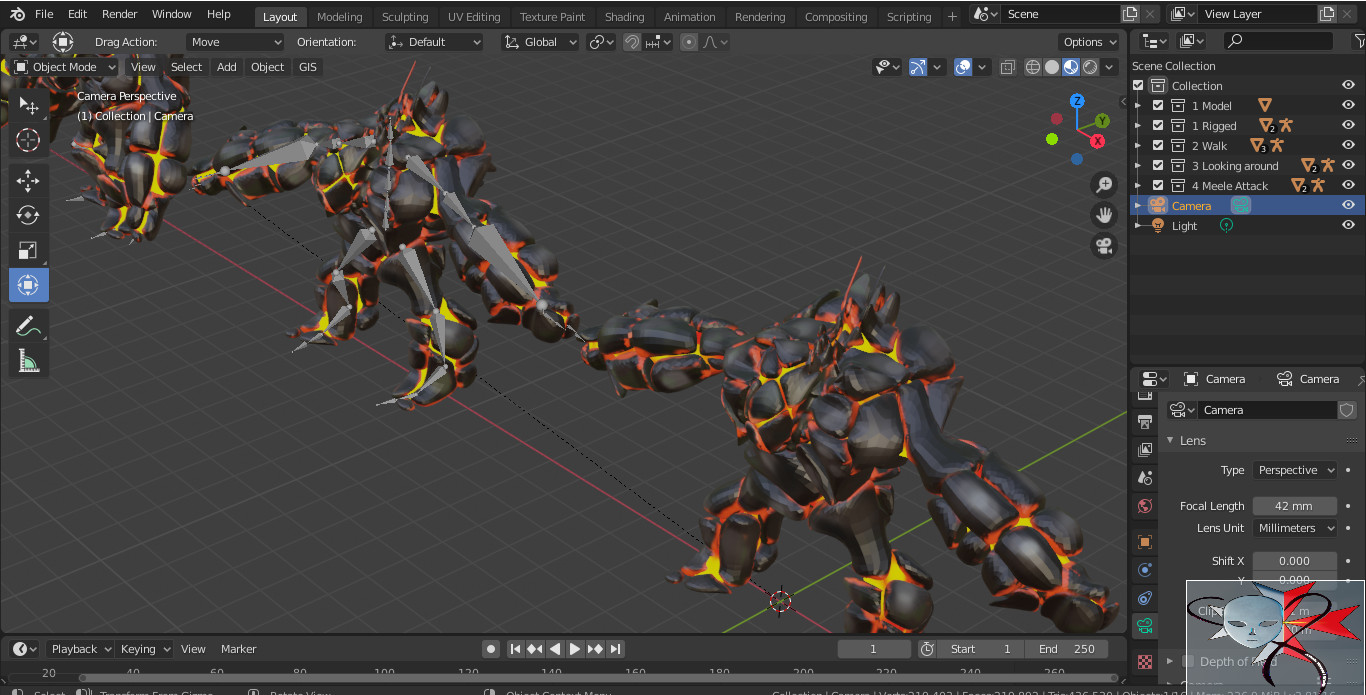Click the Options button in header

(1089, 42)
